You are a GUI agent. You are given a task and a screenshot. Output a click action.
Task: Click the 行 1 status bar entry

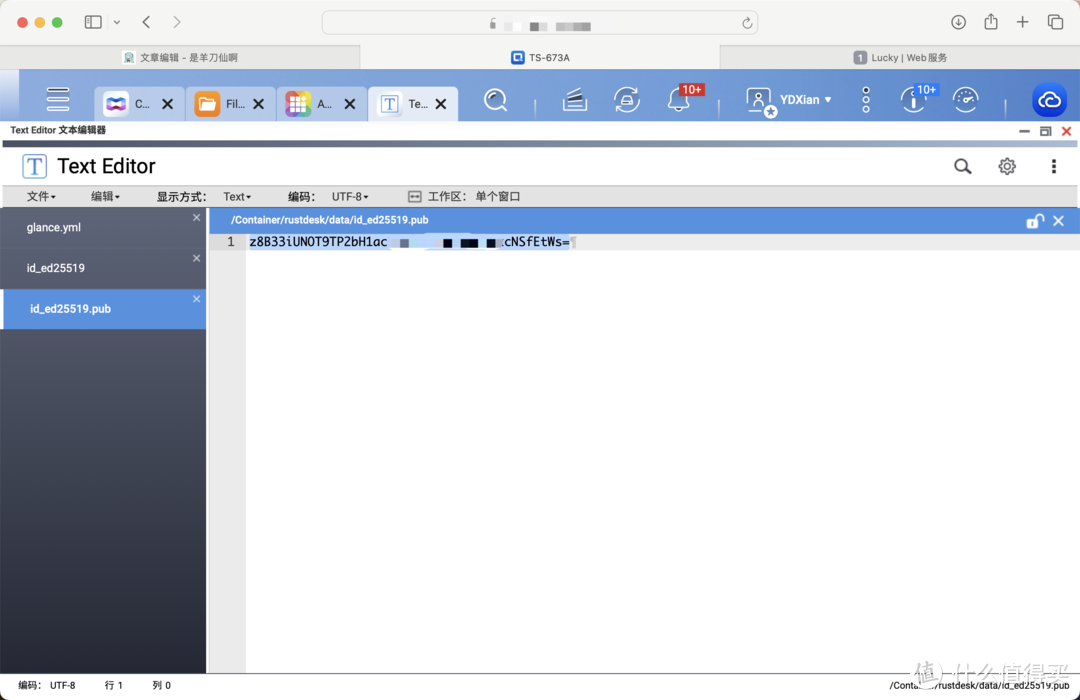114,685
